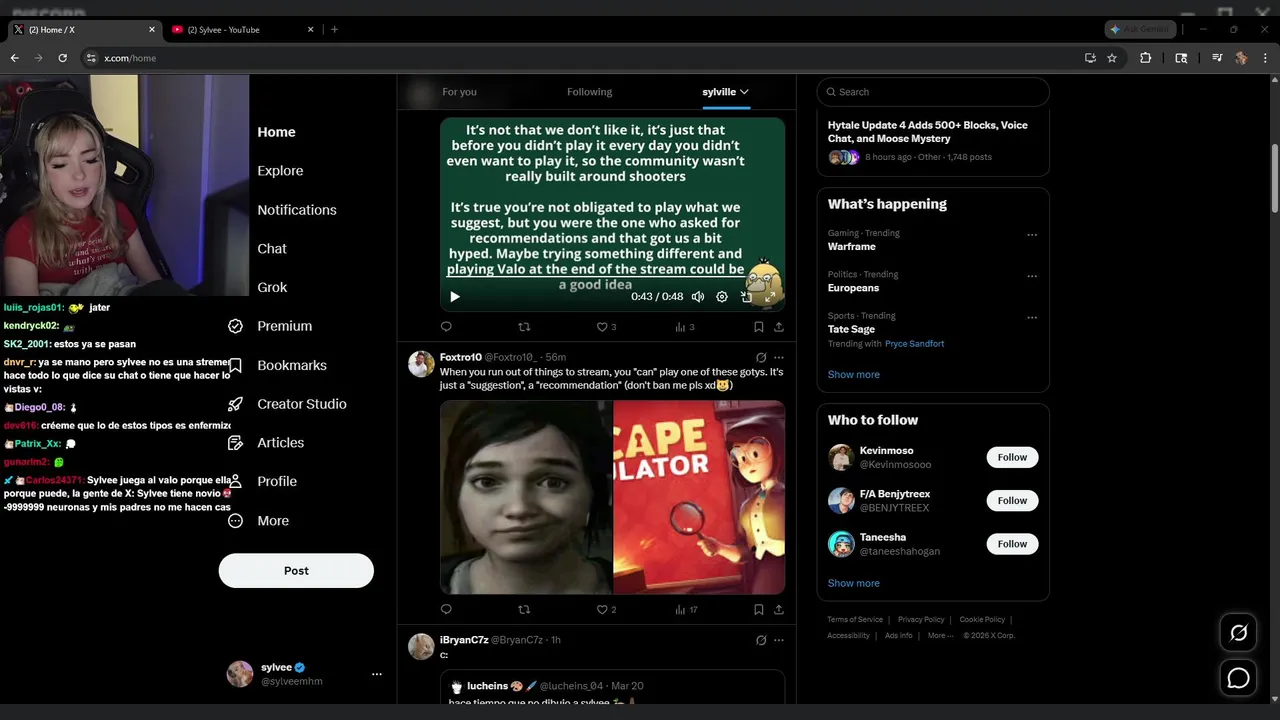Open Notifications in sidebar
Screen dimensions: 1280x720
pyautogui.click(x=297, y=210)
